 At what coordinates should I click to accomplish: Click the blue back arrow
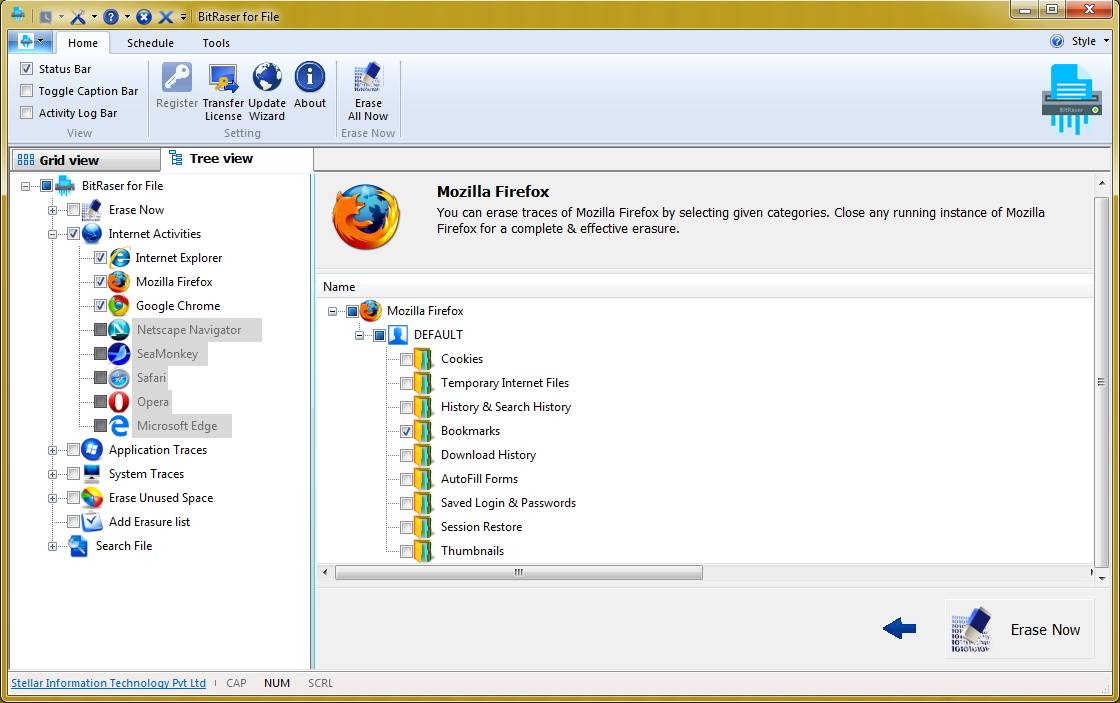[899, 629]
